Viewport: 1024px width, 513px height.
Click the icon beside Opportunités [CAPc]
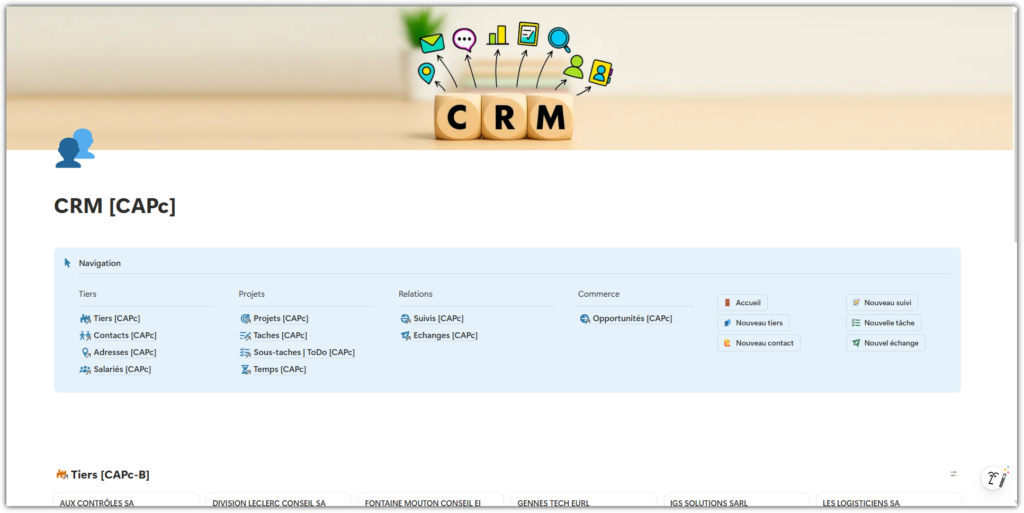(x=584, y=319)
